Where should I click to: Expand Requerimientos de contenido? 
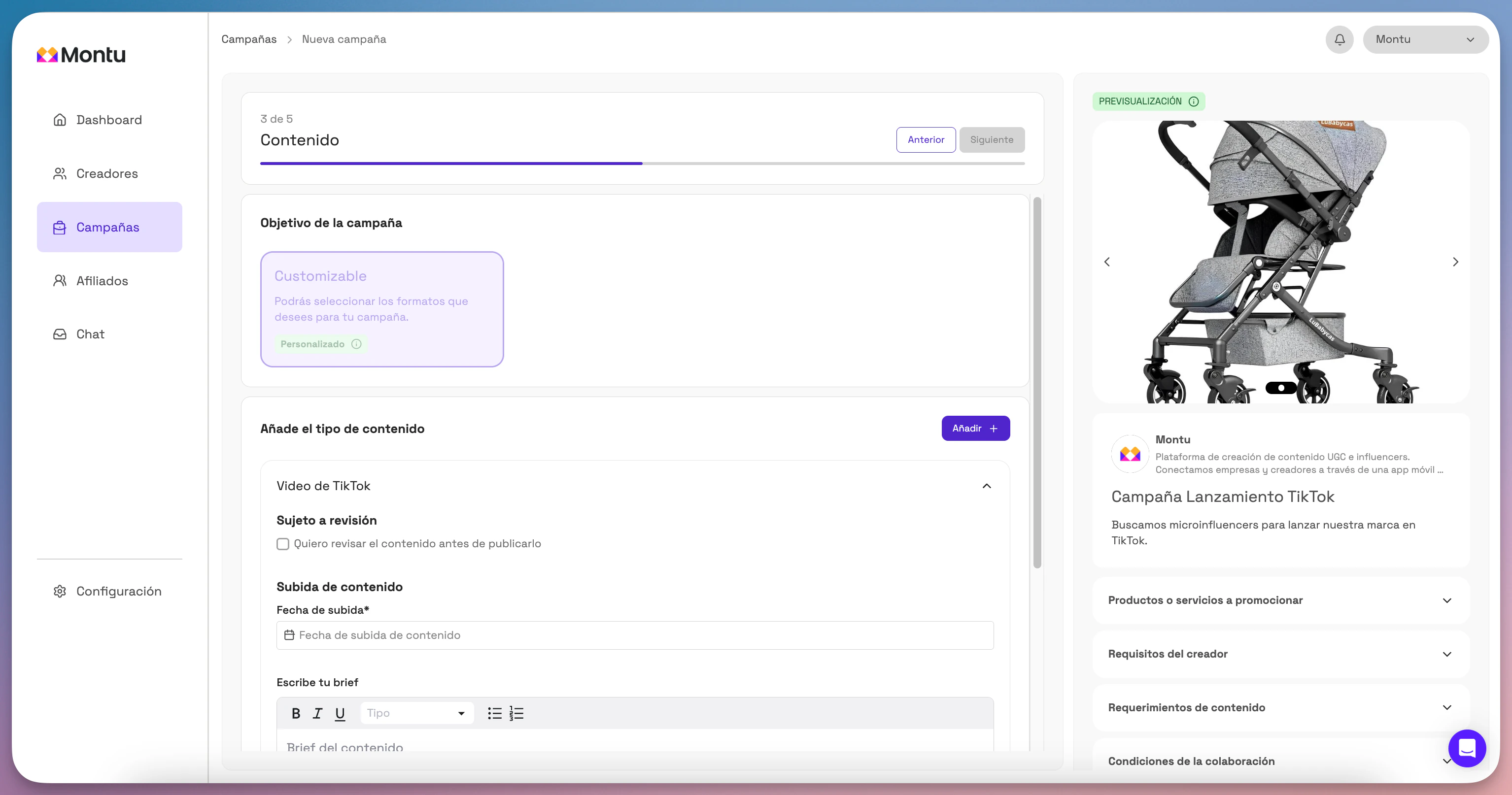coord(1281,708)
